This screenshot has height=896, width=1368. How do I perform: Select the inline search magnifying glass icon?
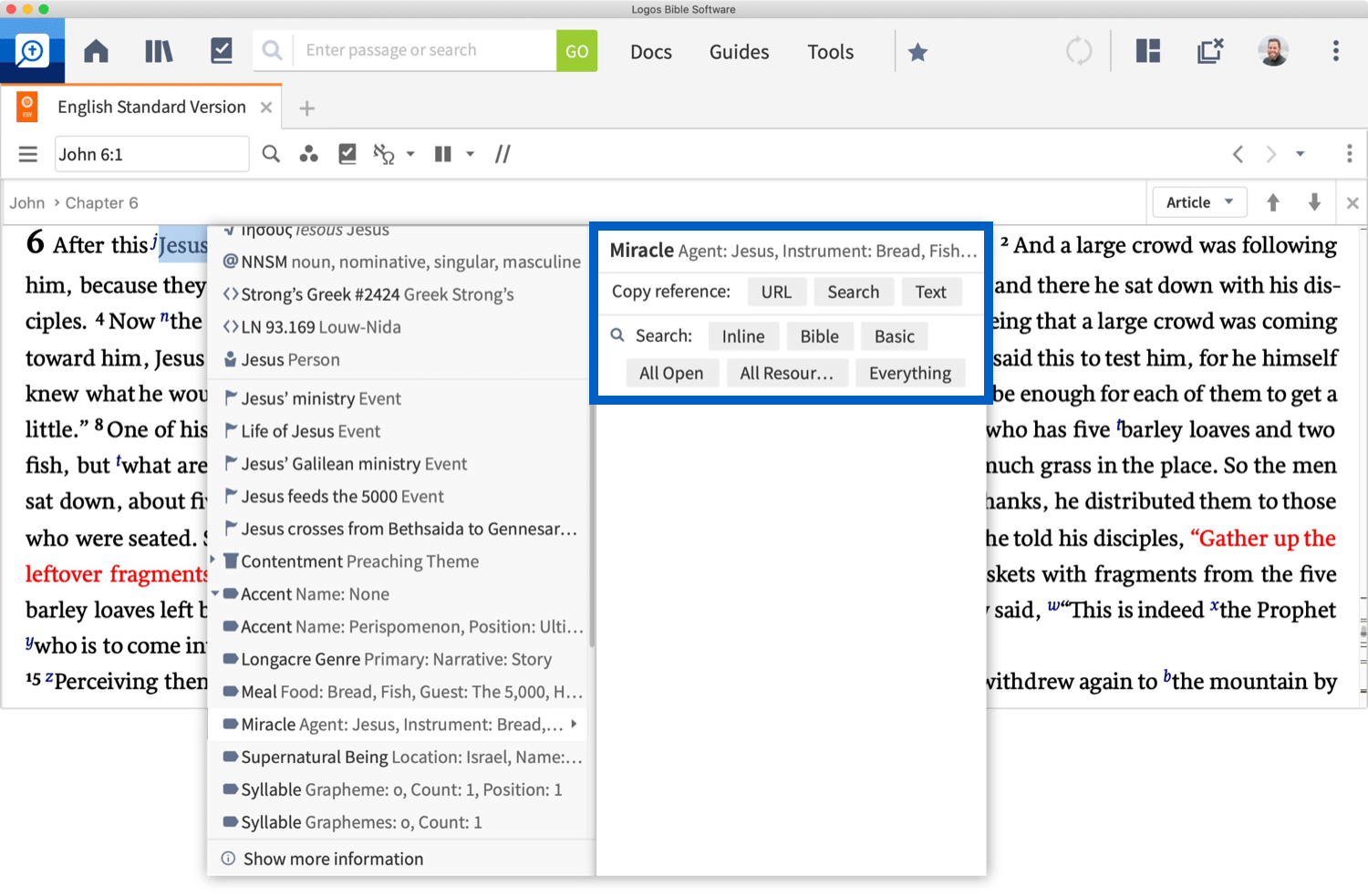click(270, 154)
